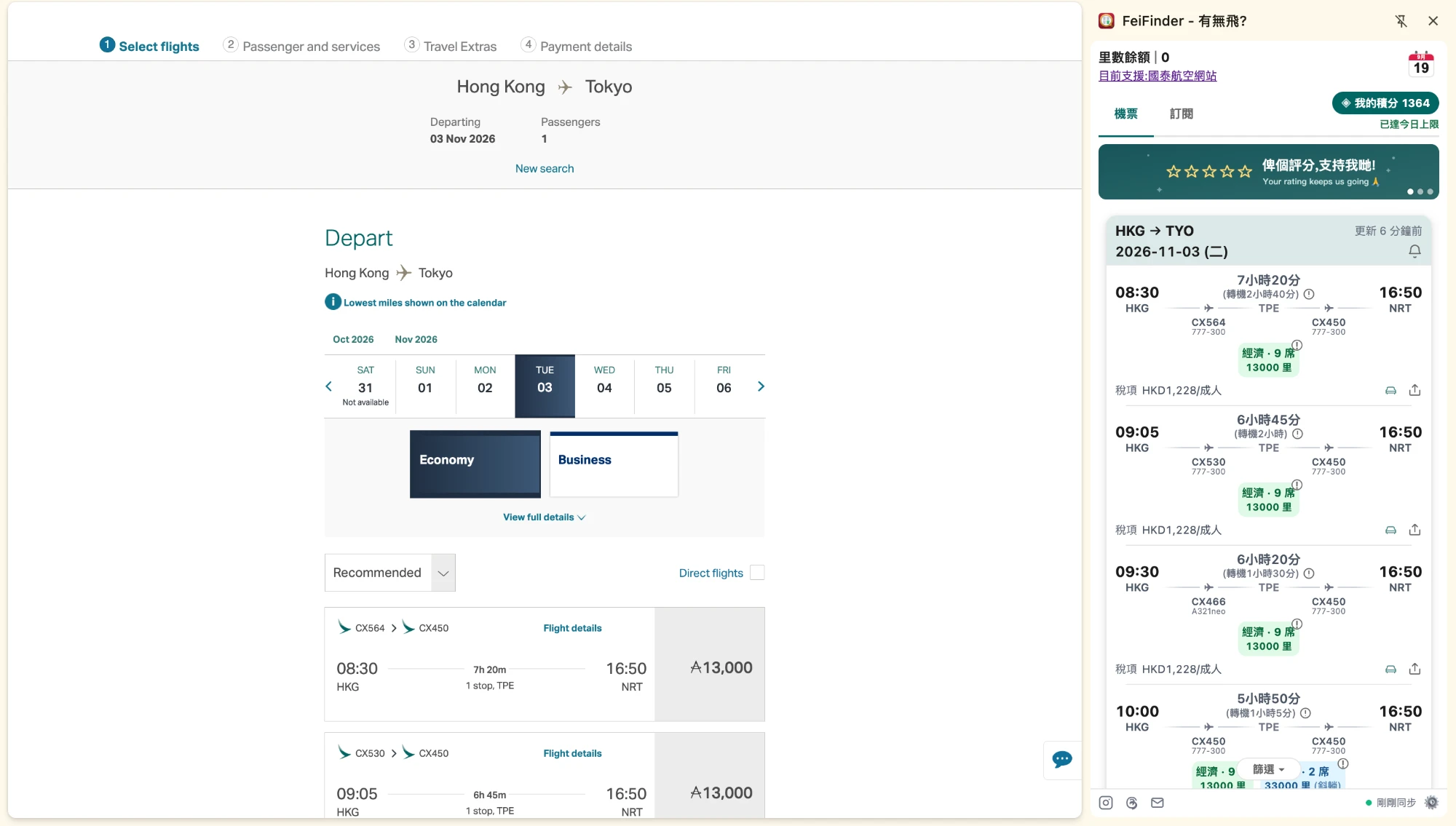The image size is (1456, 826).
Task: Click info badge on 09:30 economy seats
Action: coord(1297,624)
